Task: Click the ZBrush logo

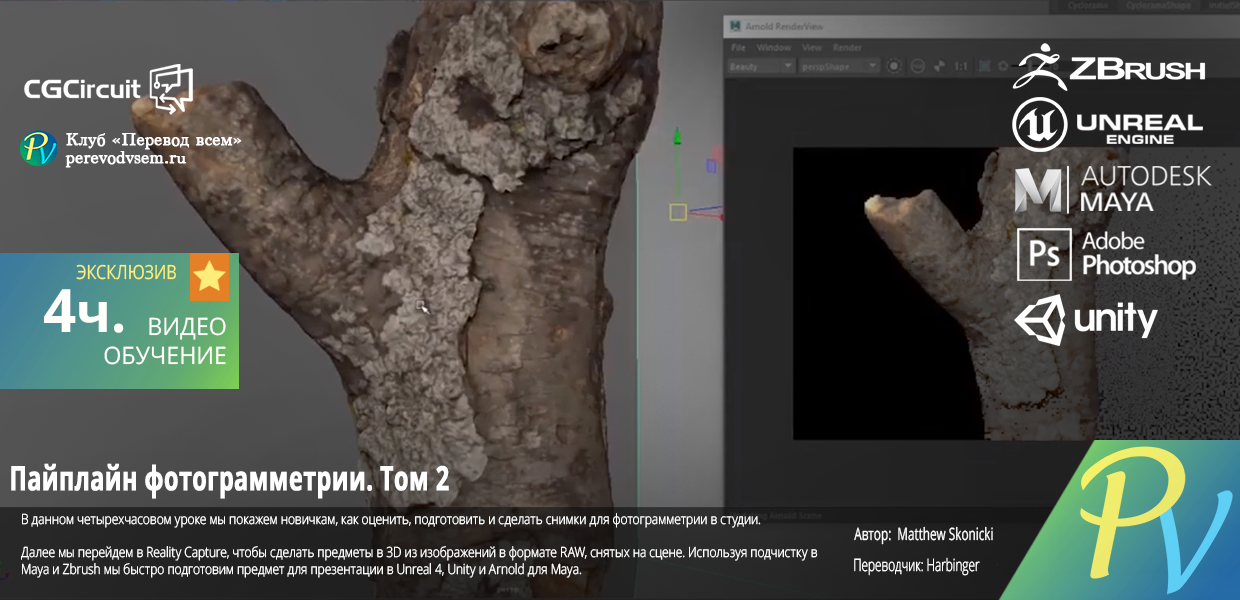Action: [x=1109, y=67]
